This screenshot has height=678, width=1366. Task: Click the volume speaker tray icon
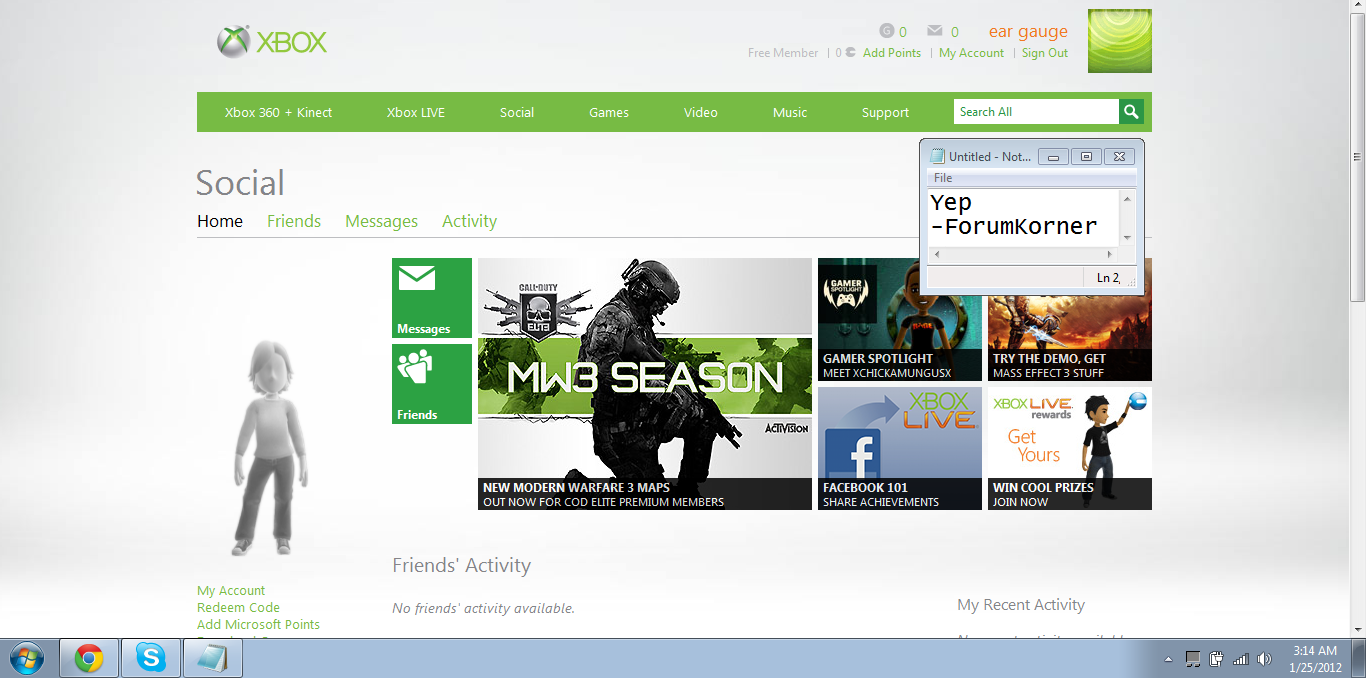pyautogui.click(x=1264, y=659)
